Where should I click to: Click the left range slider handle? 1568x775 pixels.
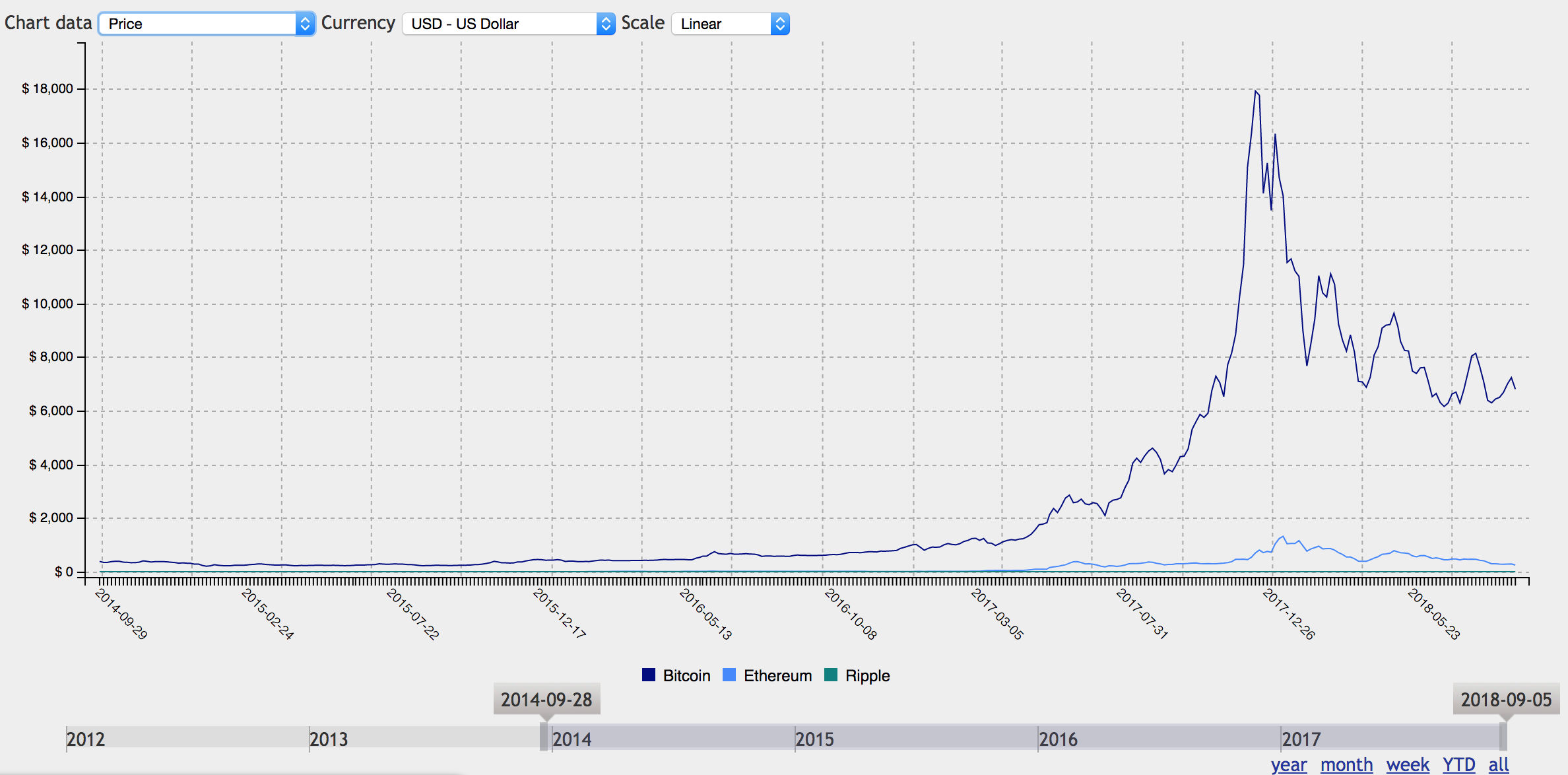544,737
